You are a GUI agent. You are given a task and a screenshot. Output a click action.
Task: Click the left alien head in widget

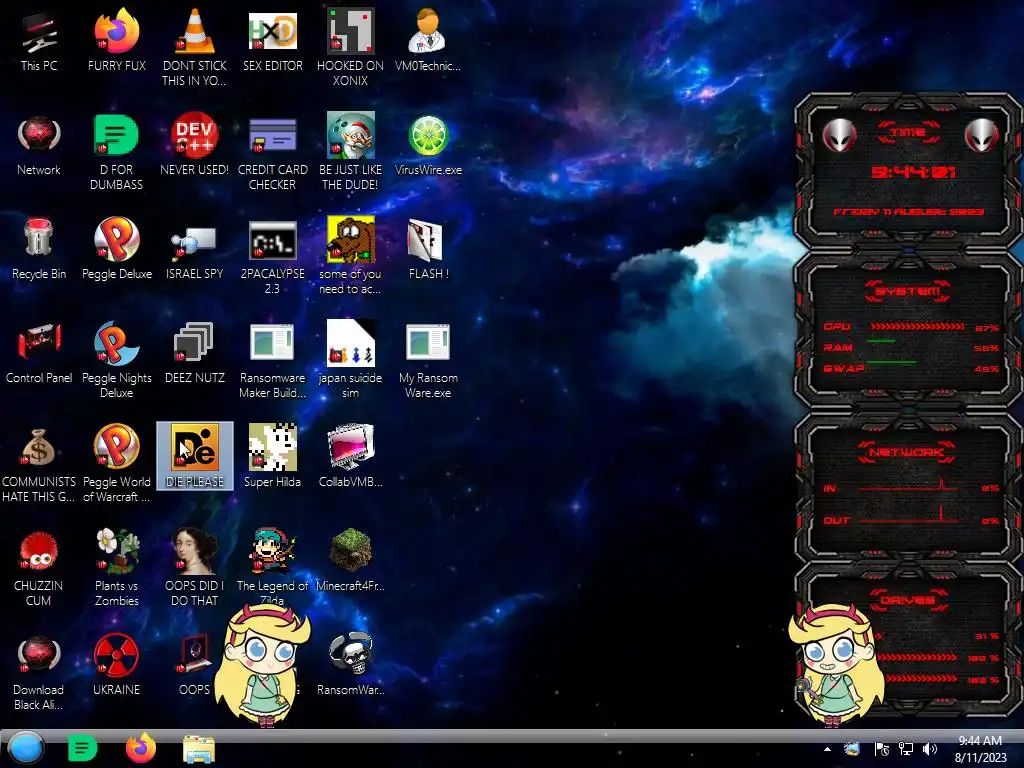click(x=839, y=136)
